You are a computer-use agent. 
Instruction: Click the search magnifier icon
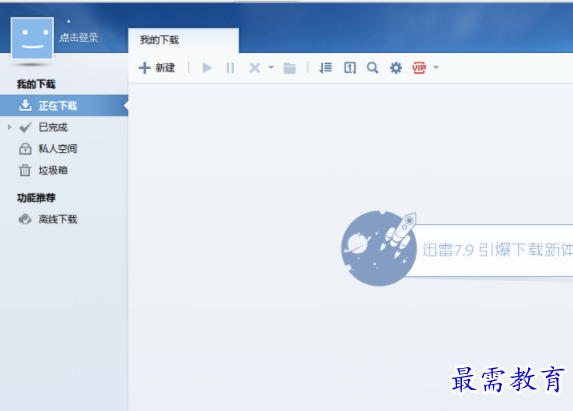[x=372, y=68]
